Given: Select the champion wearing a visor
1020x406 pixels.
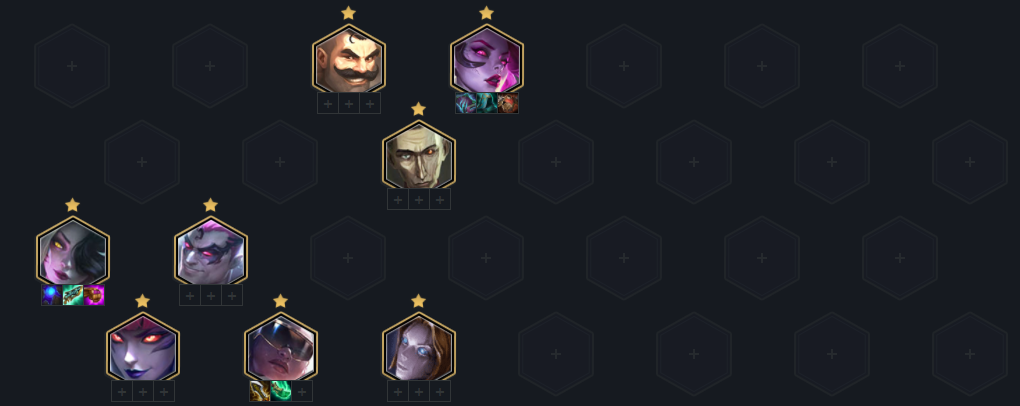Looking at the screenshot, I should pyautogui.click(x=280, y=347).
